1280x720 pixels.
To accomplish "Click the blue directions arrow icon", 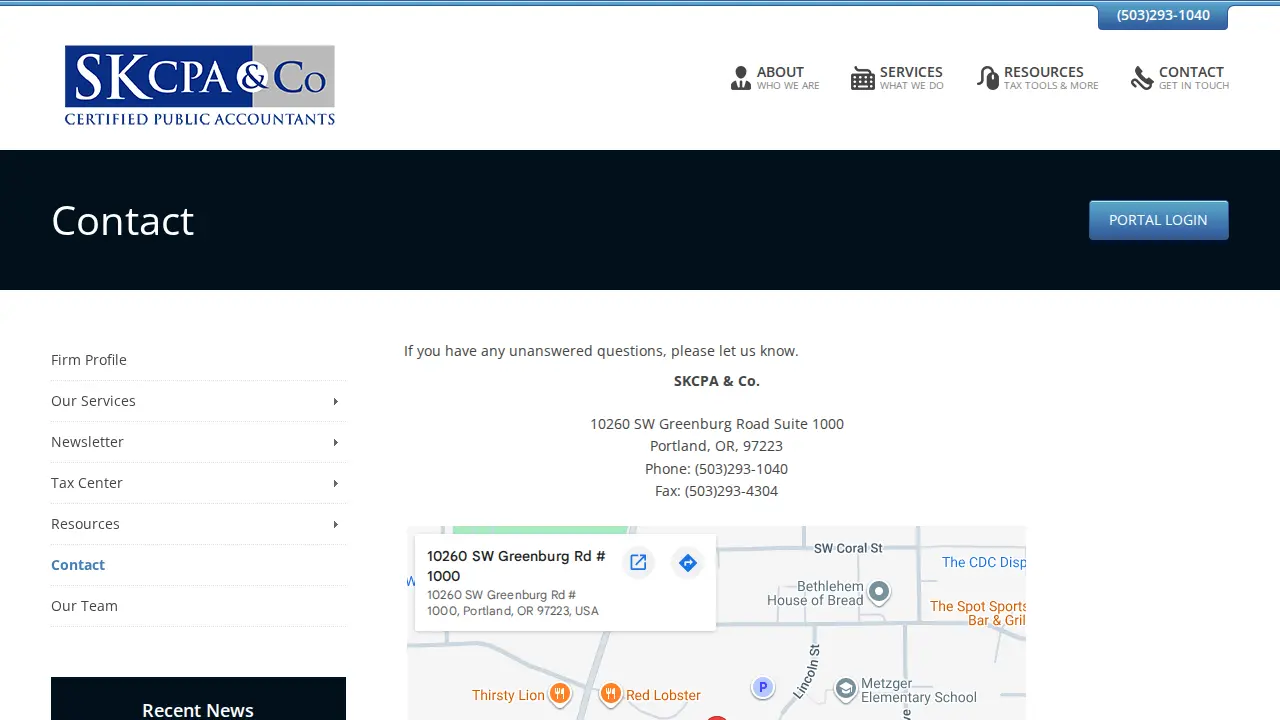I will (x=688, y=563).
